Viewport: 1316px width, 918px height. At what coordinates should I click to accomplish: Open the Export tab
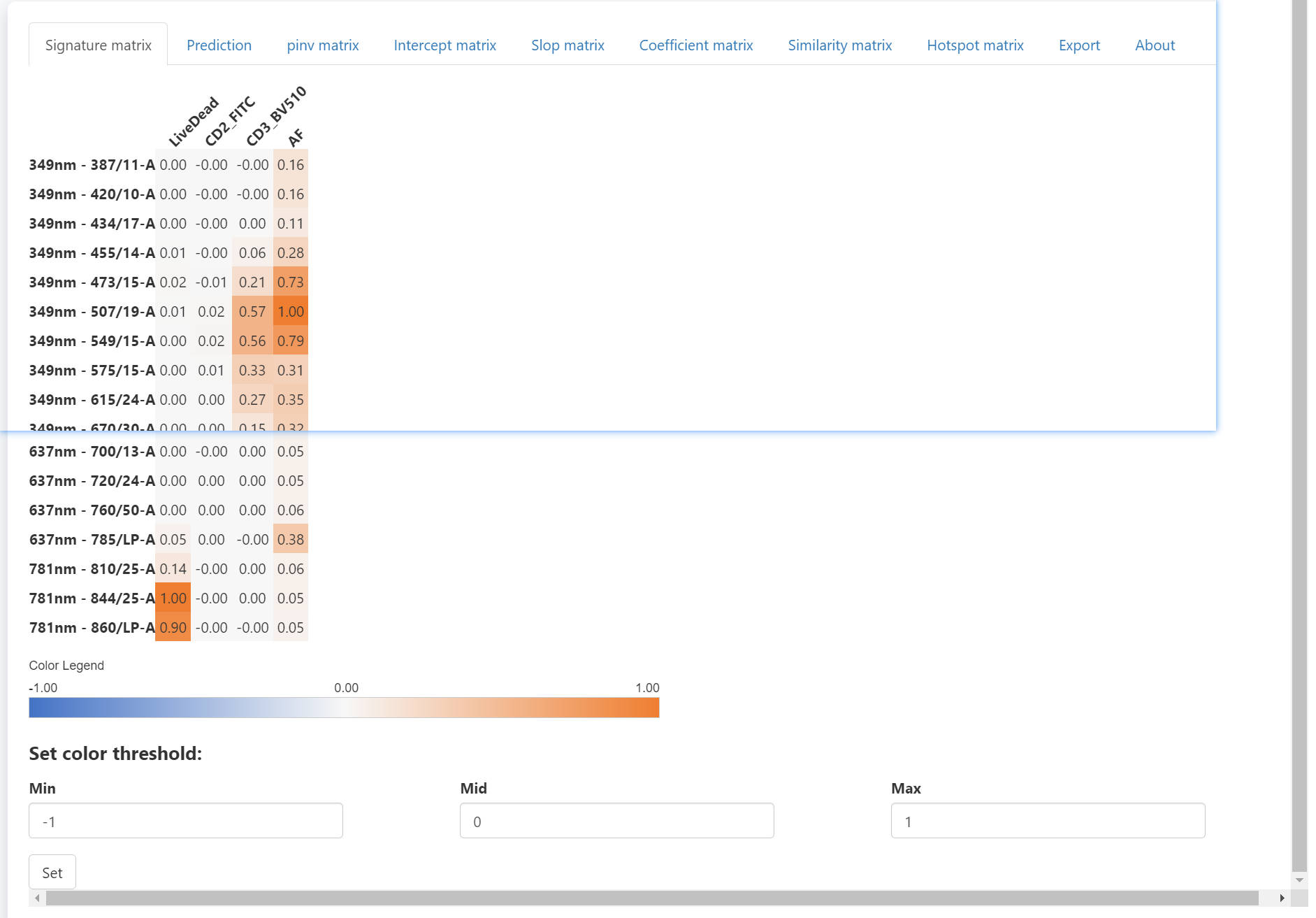[1079, 45]
